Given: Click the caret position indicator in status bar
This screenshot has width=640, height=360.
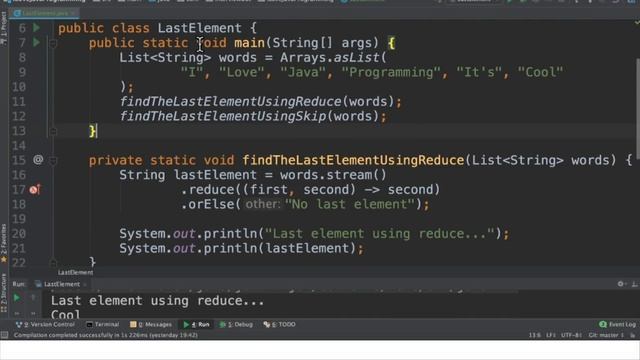Looking at the screenshot, I should (535, 335).
